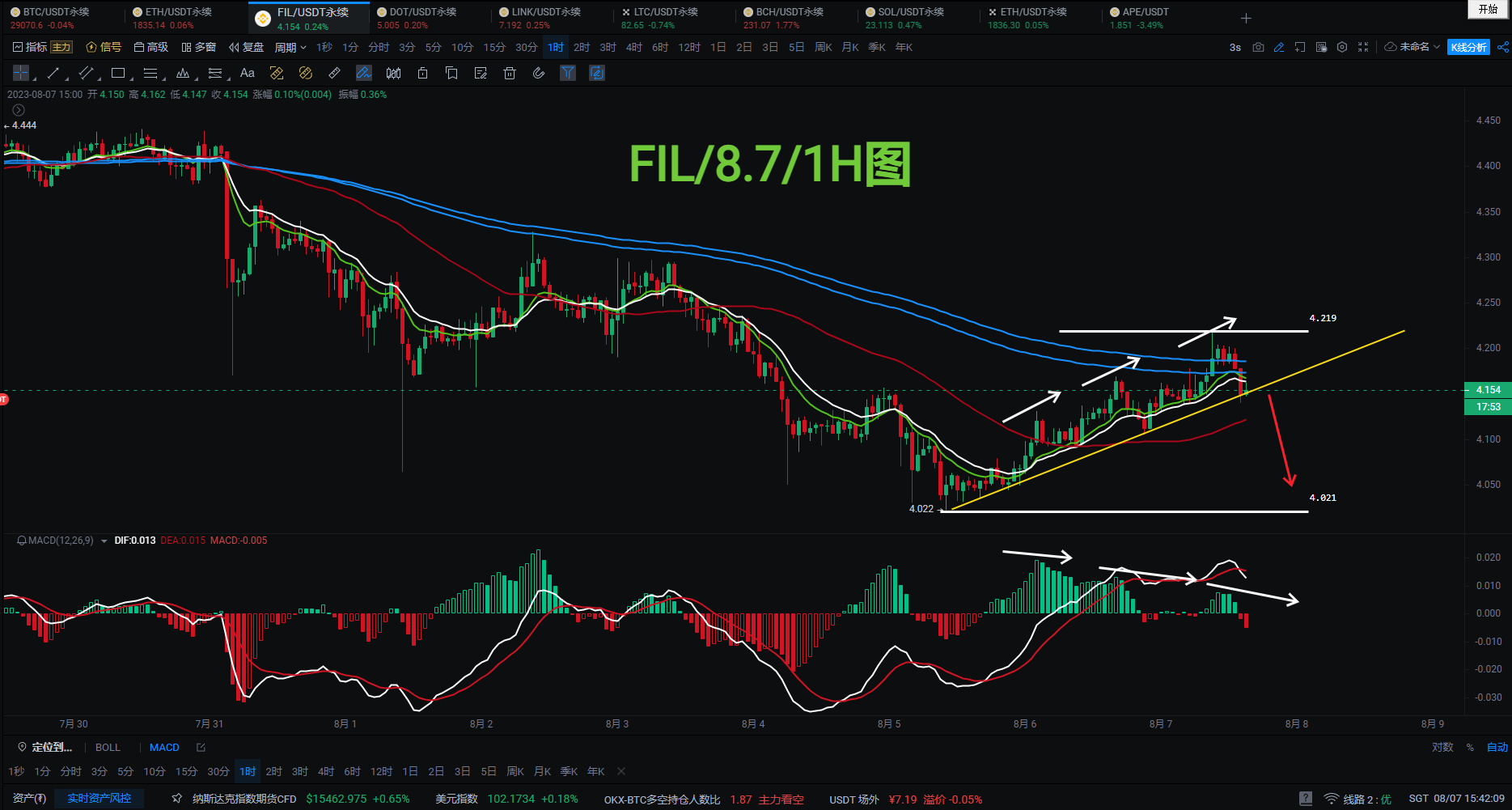The image size is (1512, 810).
Task: Click the white ruler measure tool
Action: click(x=335, y=73)
